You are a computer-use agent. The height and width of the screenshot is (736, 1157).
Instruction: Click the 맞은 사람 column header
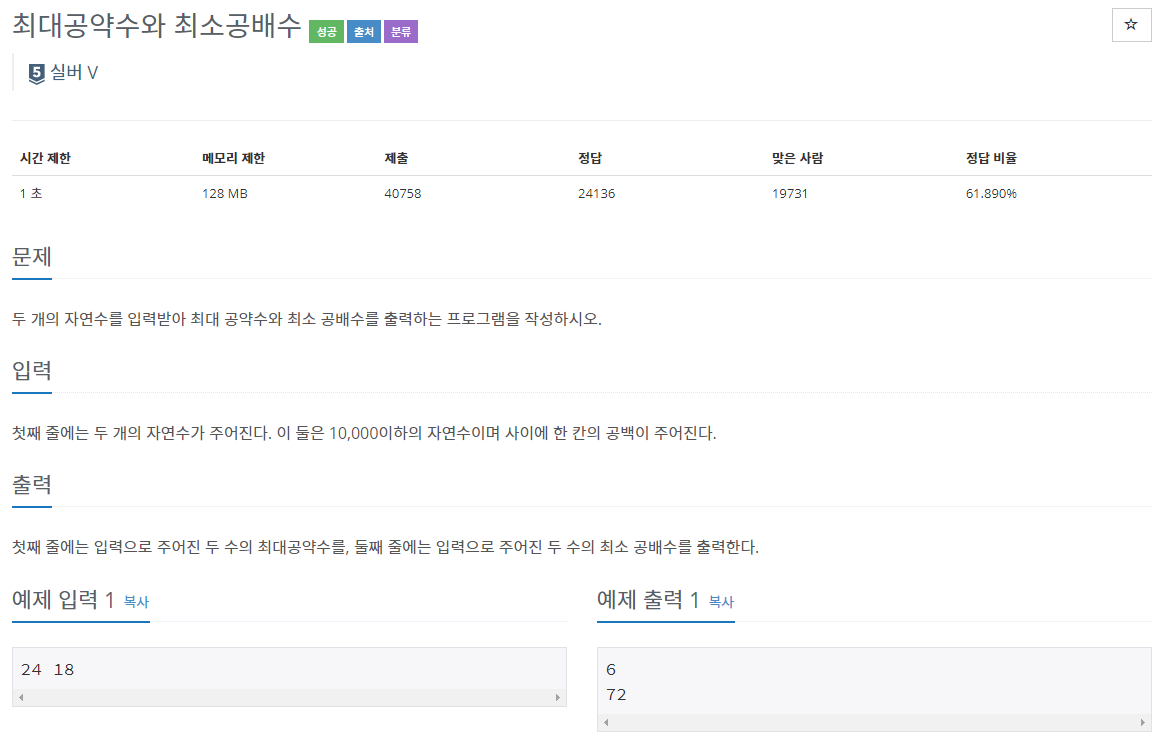point(798,158)
